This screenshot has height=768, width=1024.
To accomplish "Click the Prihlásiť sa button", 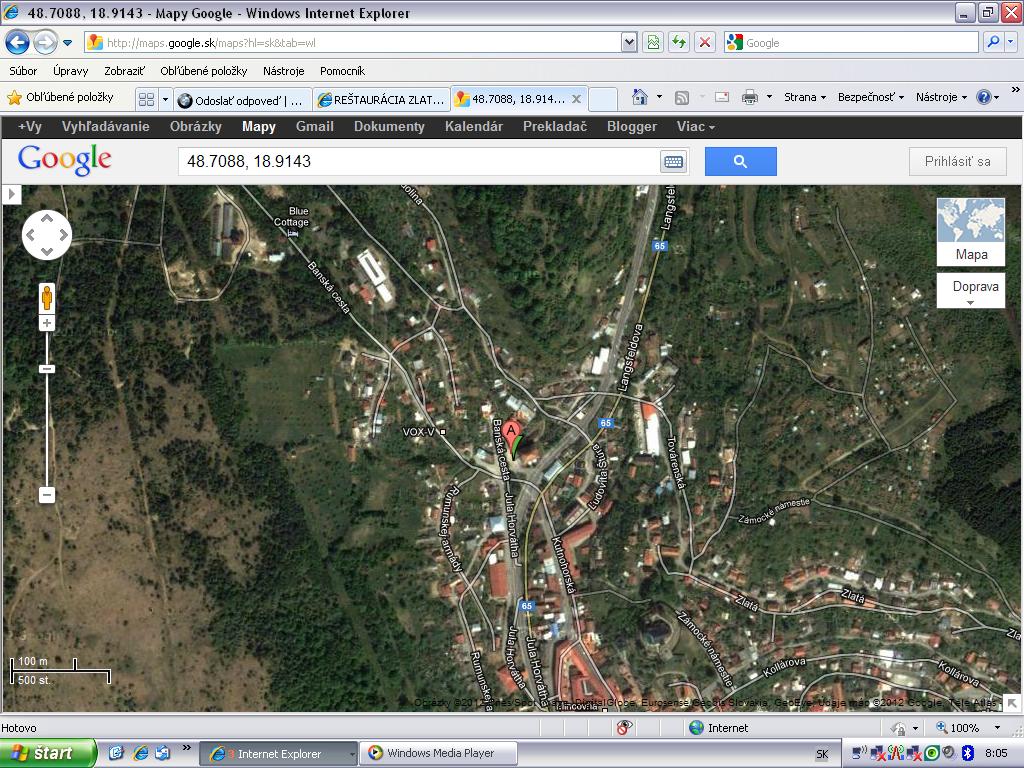I will [957, 161].
